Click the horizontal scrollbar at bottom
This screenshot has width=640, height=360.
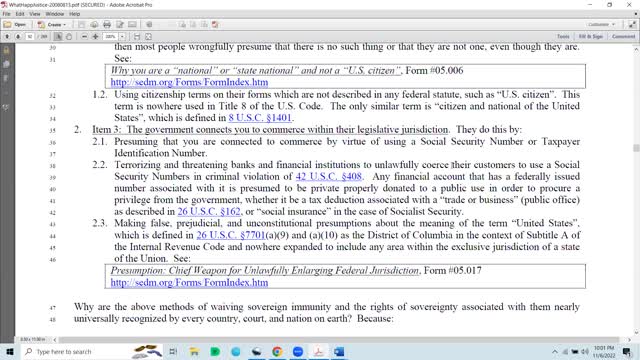pyautogui.click(x=339, y=339)
